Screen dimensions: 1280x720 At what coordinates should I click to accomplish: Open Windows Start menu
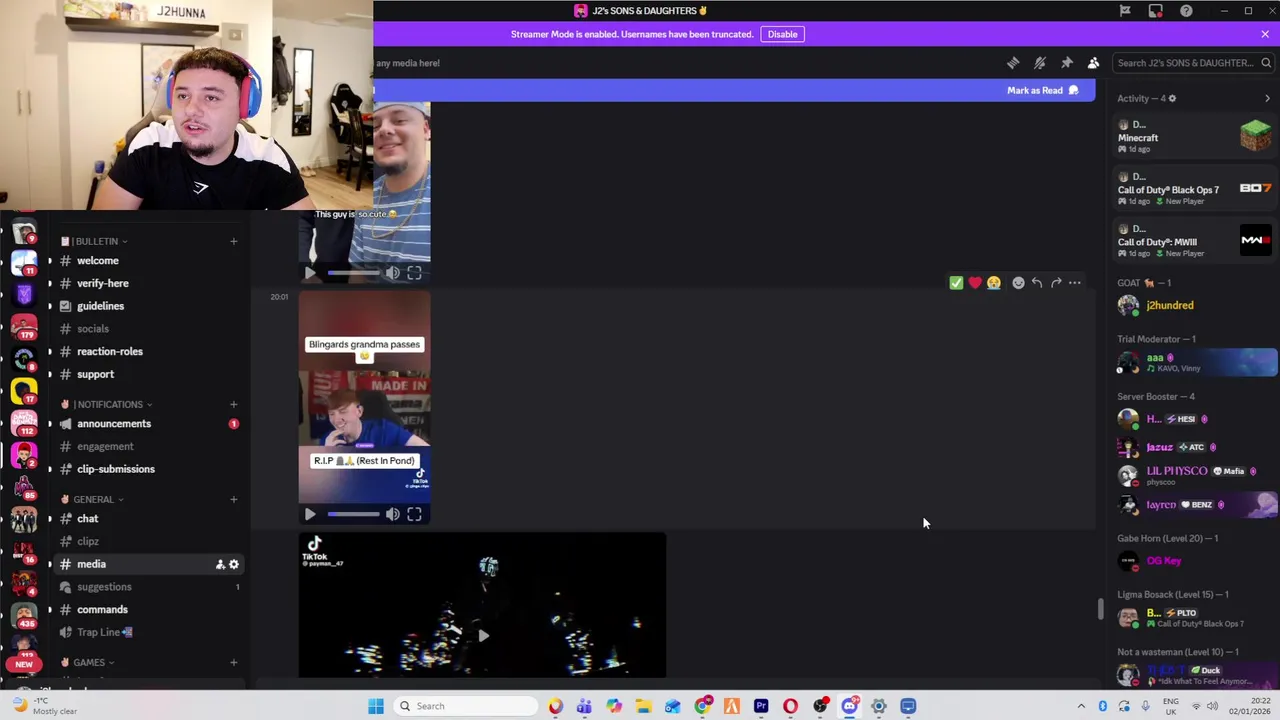[376, 706]
